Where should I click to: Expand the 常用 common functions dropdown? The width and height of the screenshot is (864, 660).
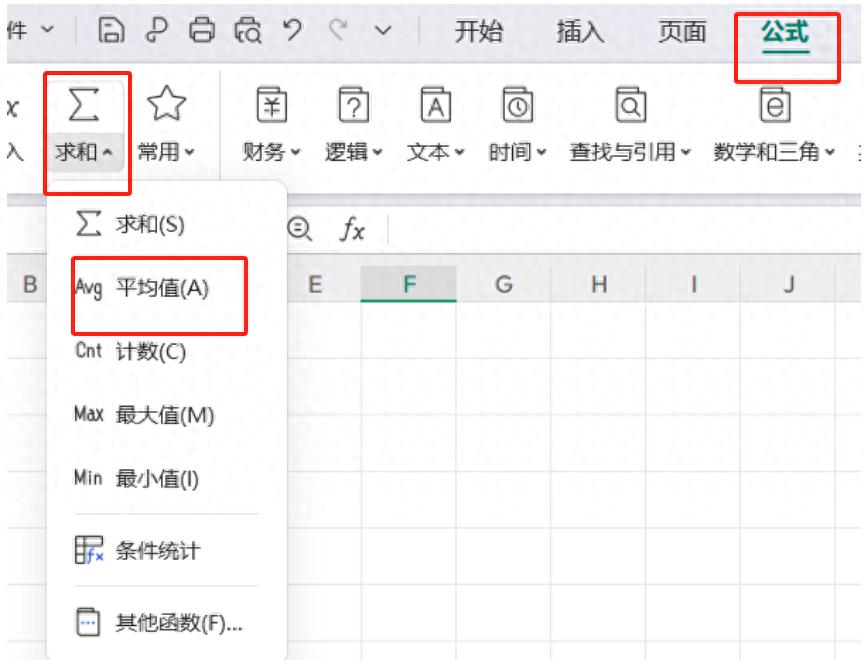(167, 152)
